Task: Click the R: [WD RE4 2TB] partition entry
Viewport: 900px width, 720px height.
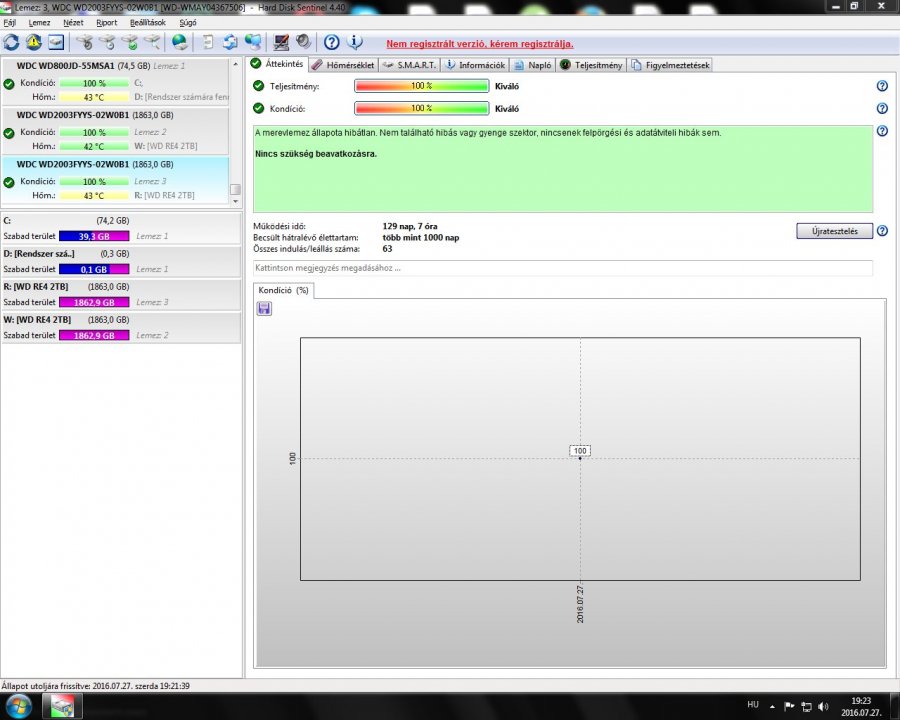Action: point(121,295)
